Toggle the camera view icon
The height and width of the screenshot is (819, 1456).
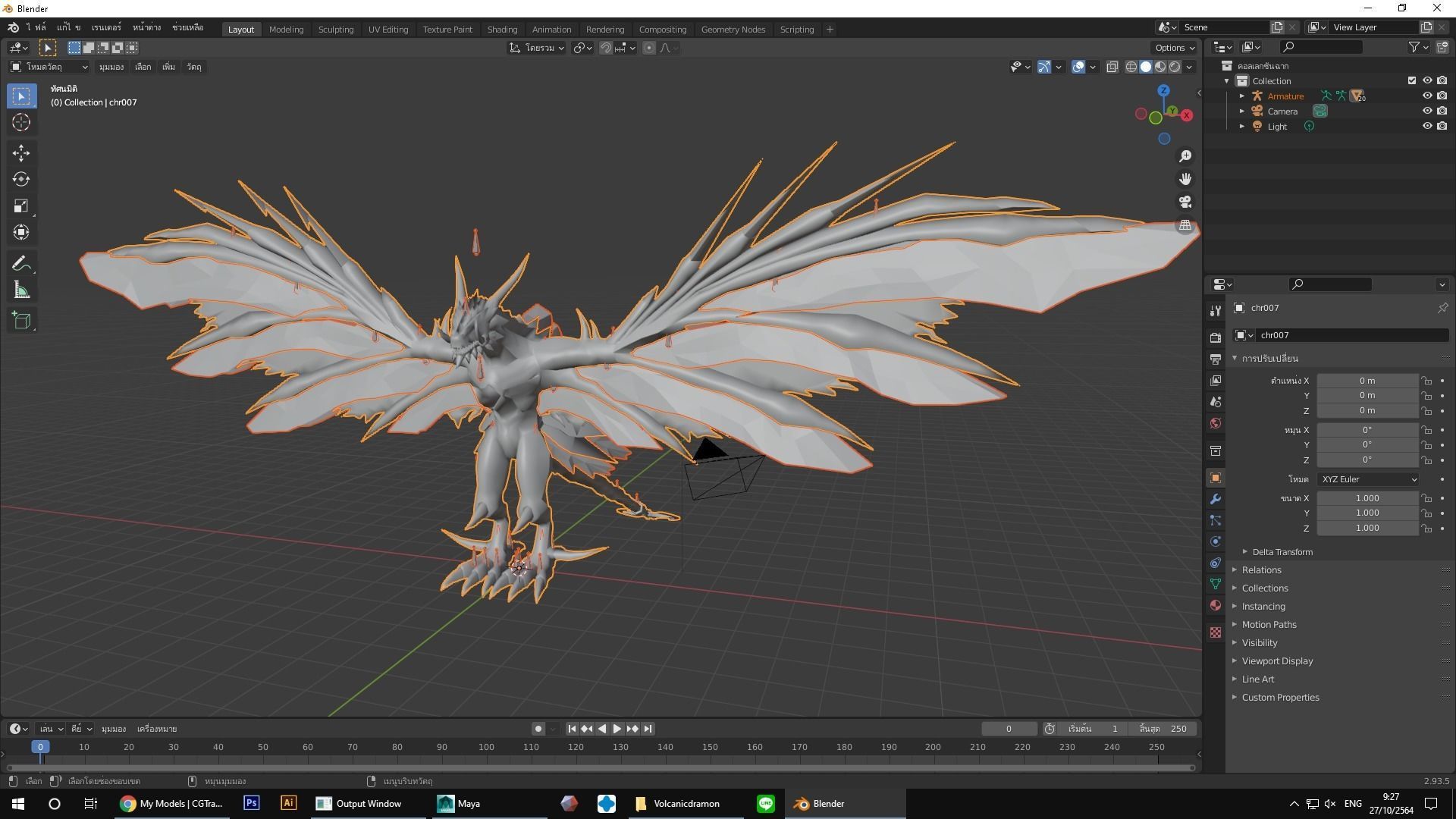(1185, 202)
